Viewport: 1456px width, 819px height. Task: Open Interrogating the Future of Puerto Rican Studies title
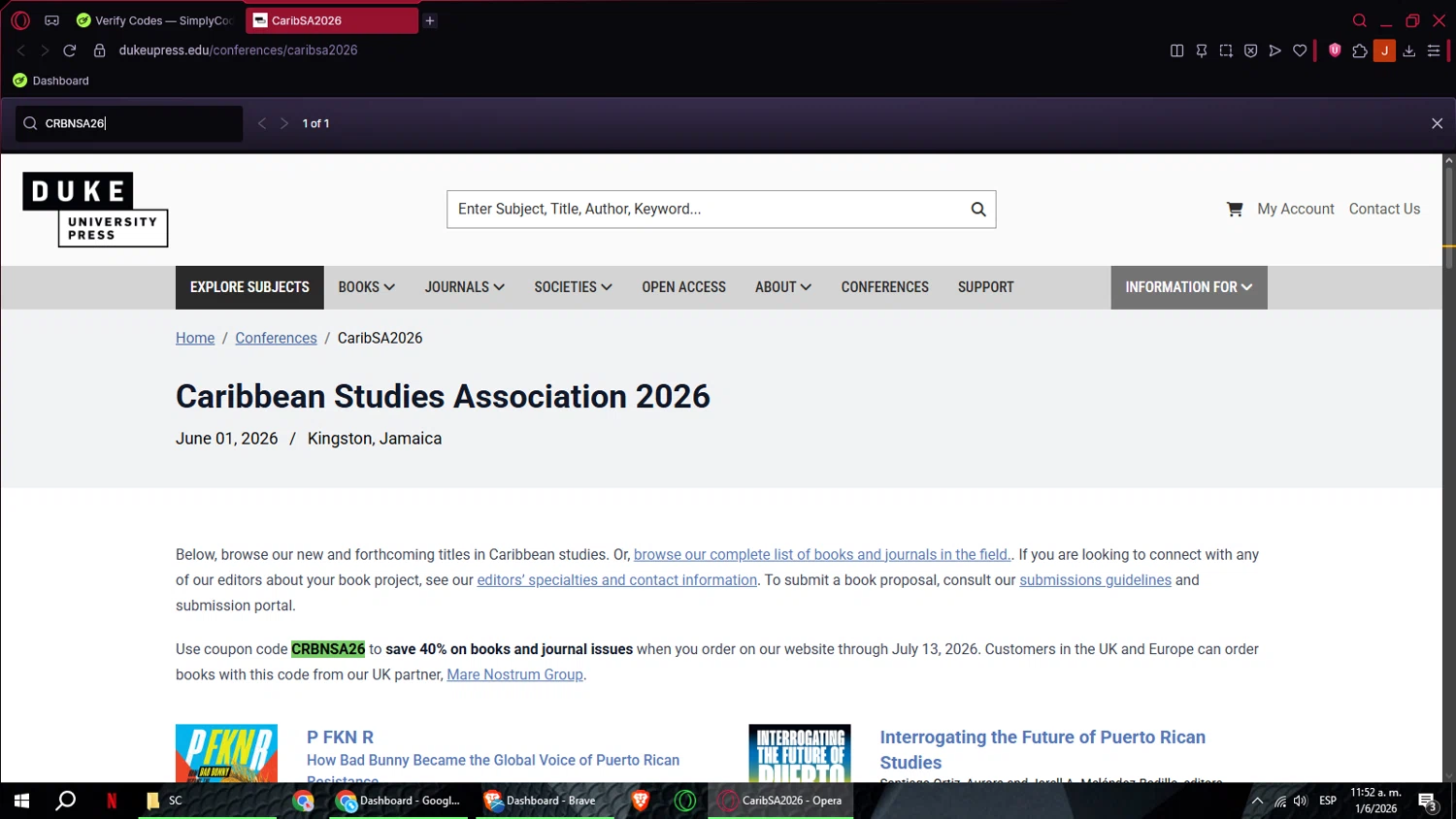(x=1042, y=749)
